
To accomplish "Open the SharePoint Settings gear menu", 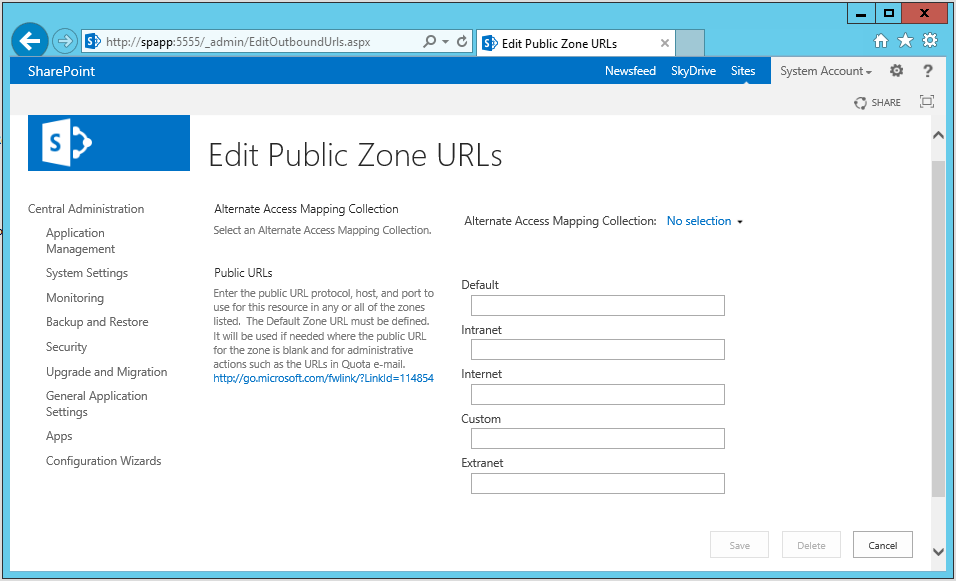I will [896, 71].
